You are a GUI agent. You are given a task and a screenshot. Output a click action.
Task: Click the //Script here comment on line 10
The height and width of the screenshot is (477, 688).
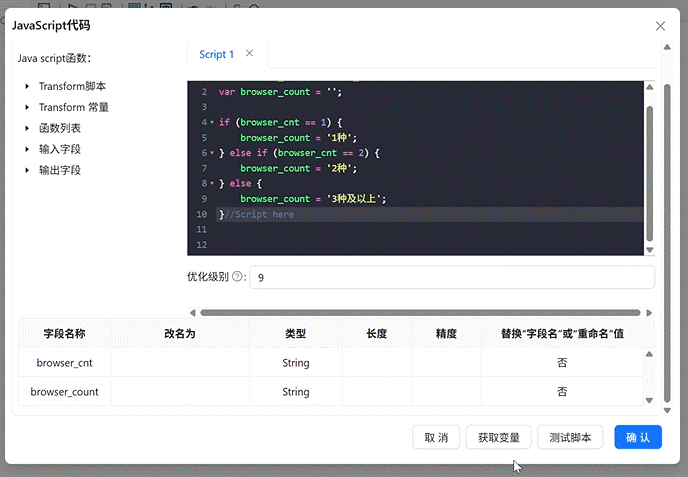[259, 215]
